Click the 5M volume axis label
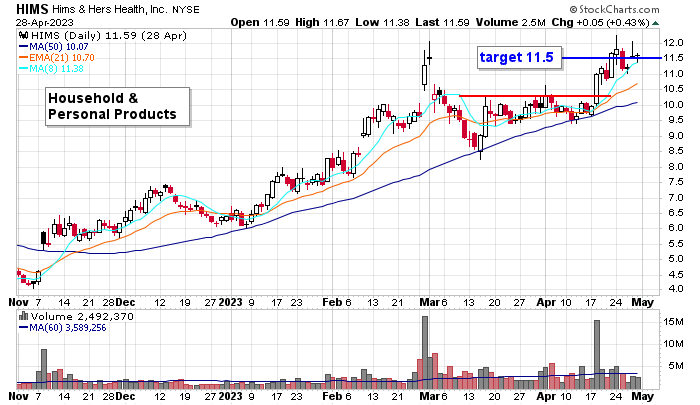Screen dimensions: 700x405 [675, 366]
